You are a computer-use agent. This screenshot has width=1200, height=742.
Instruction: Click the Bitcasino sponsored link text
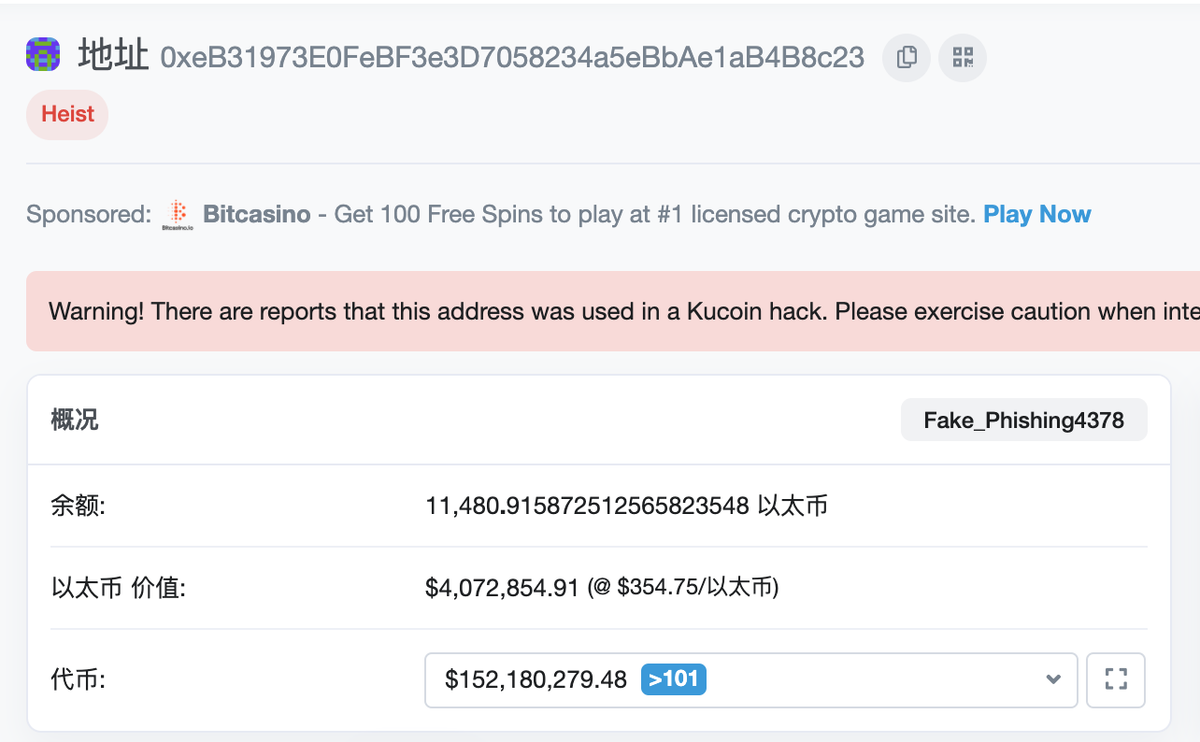coord(256,213)
